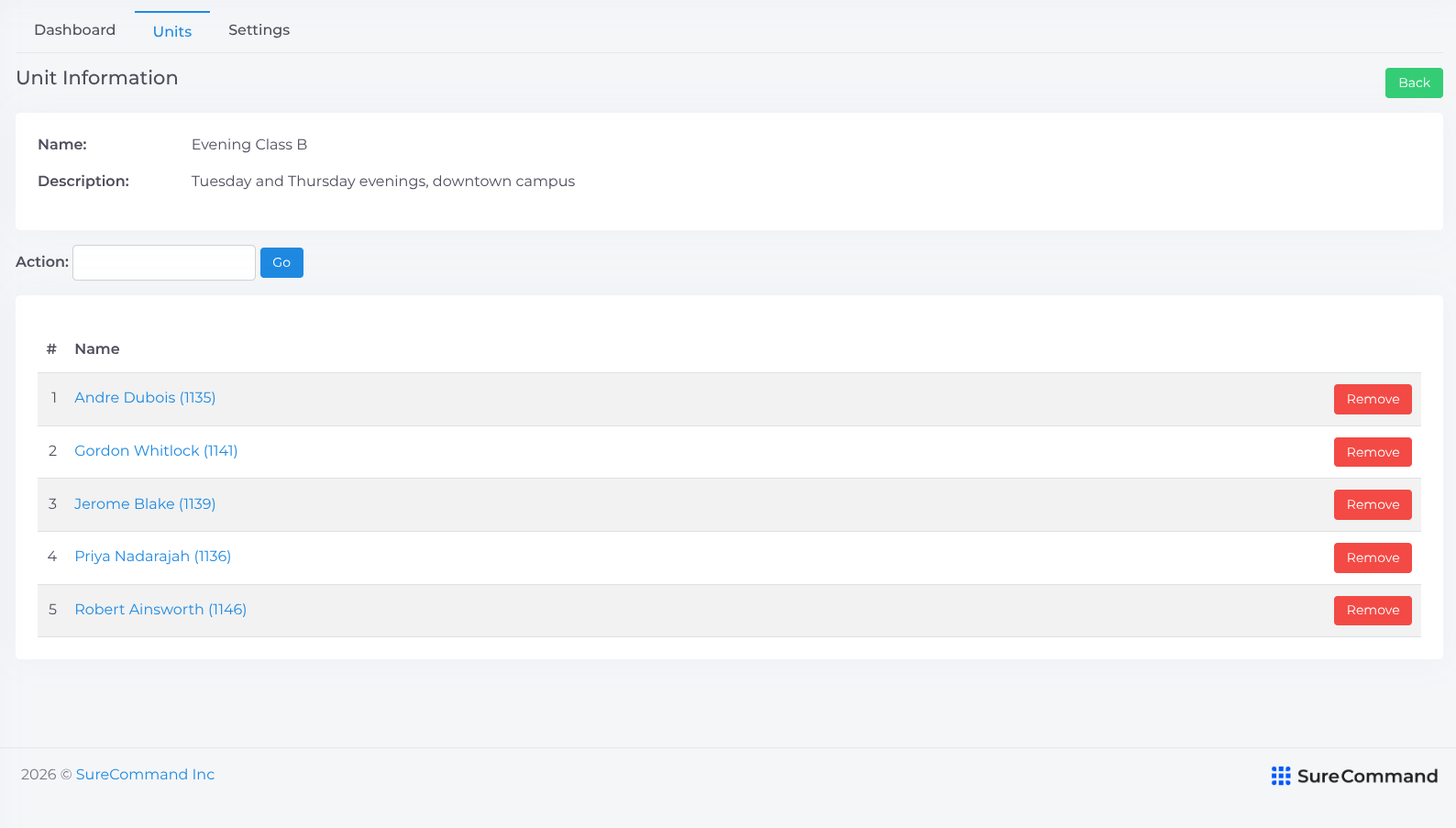
Task: Remove Andre Dubois from the unit
Action: (x=1373, y=399)
